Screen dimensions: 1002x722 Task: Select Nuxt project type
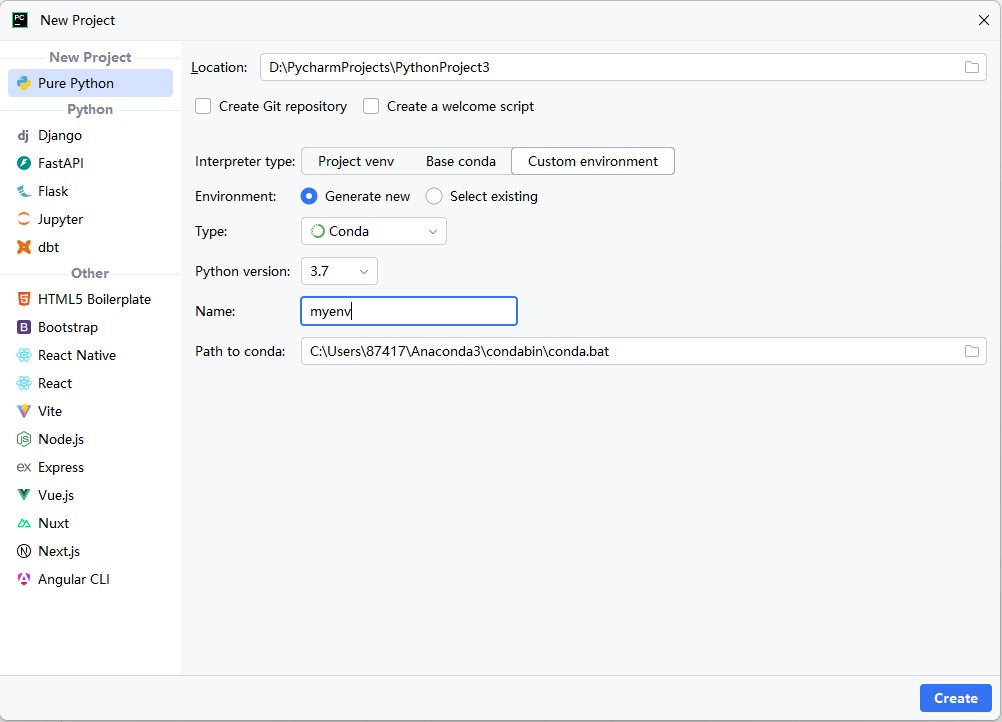click(x=90, y=523)
